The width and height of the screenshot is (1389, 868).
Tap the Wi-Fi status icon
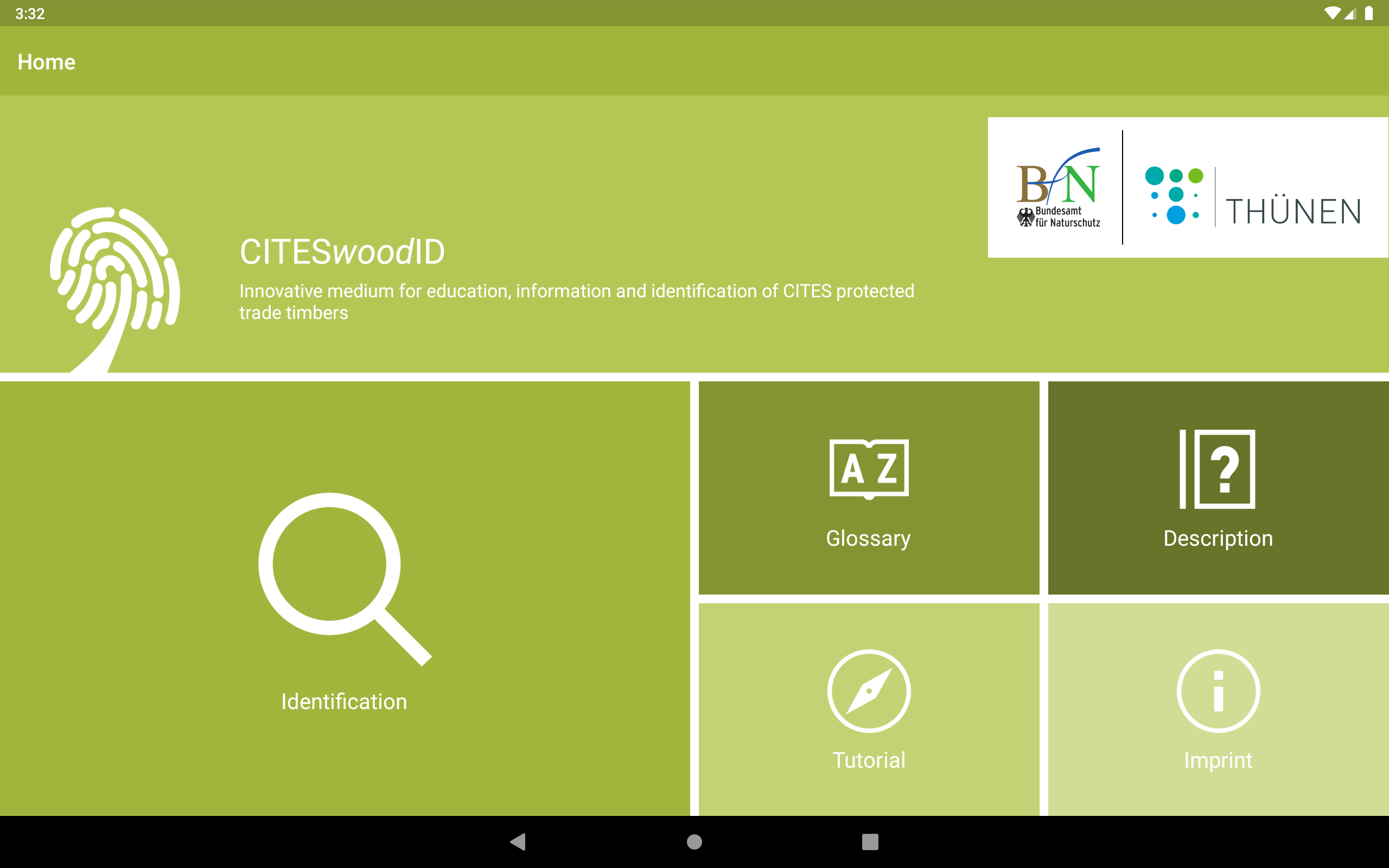coord(1332,13)
